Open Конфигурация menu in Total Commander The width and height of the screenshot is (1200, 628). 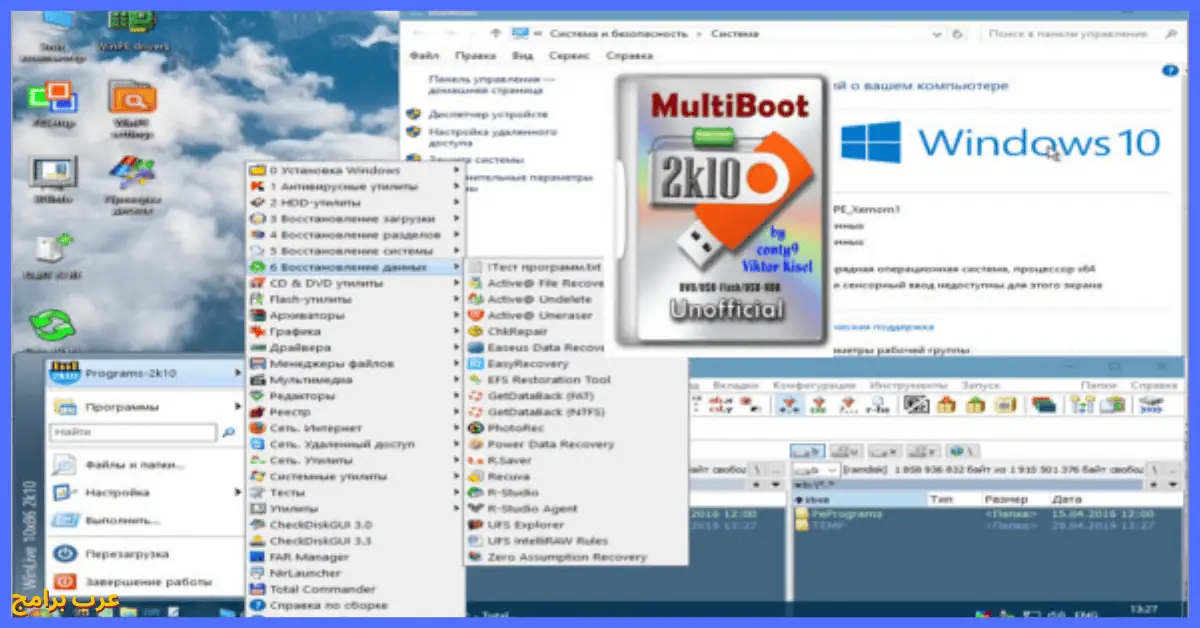pyautogui.click(x=814, y=385)
